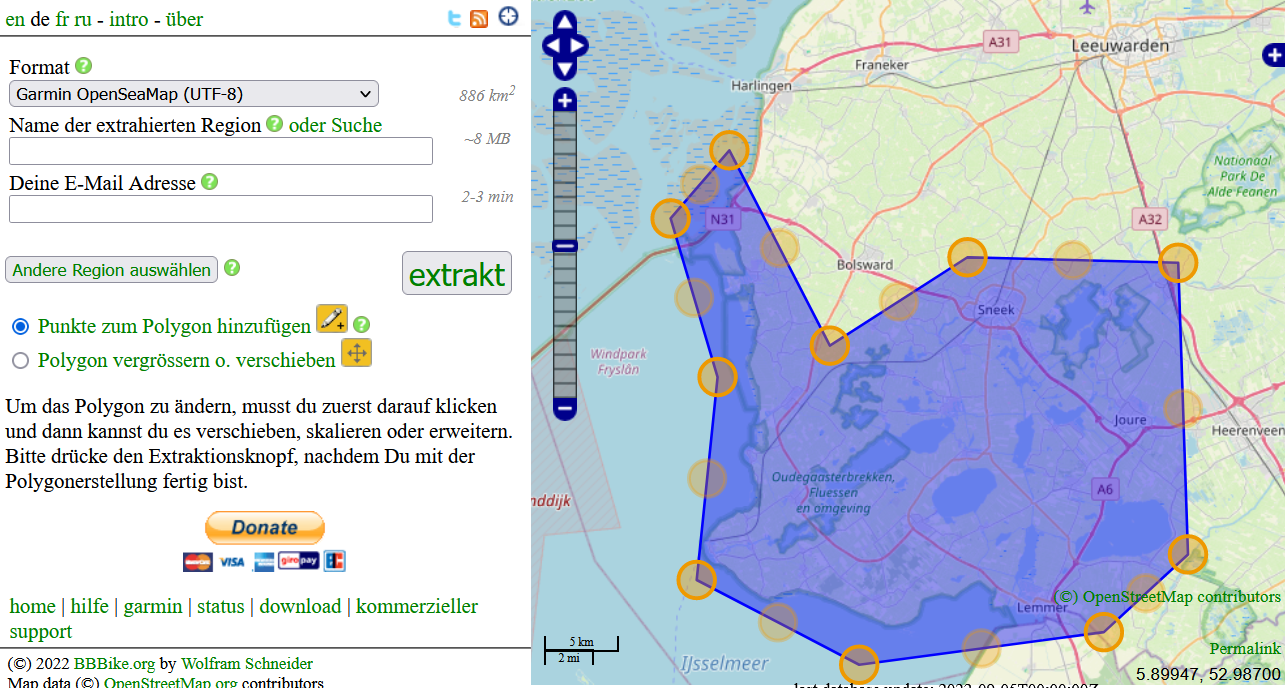The height and width of the screenshot is (688, 1286).
Task: Click the email address input field
Action: point(220,209)
